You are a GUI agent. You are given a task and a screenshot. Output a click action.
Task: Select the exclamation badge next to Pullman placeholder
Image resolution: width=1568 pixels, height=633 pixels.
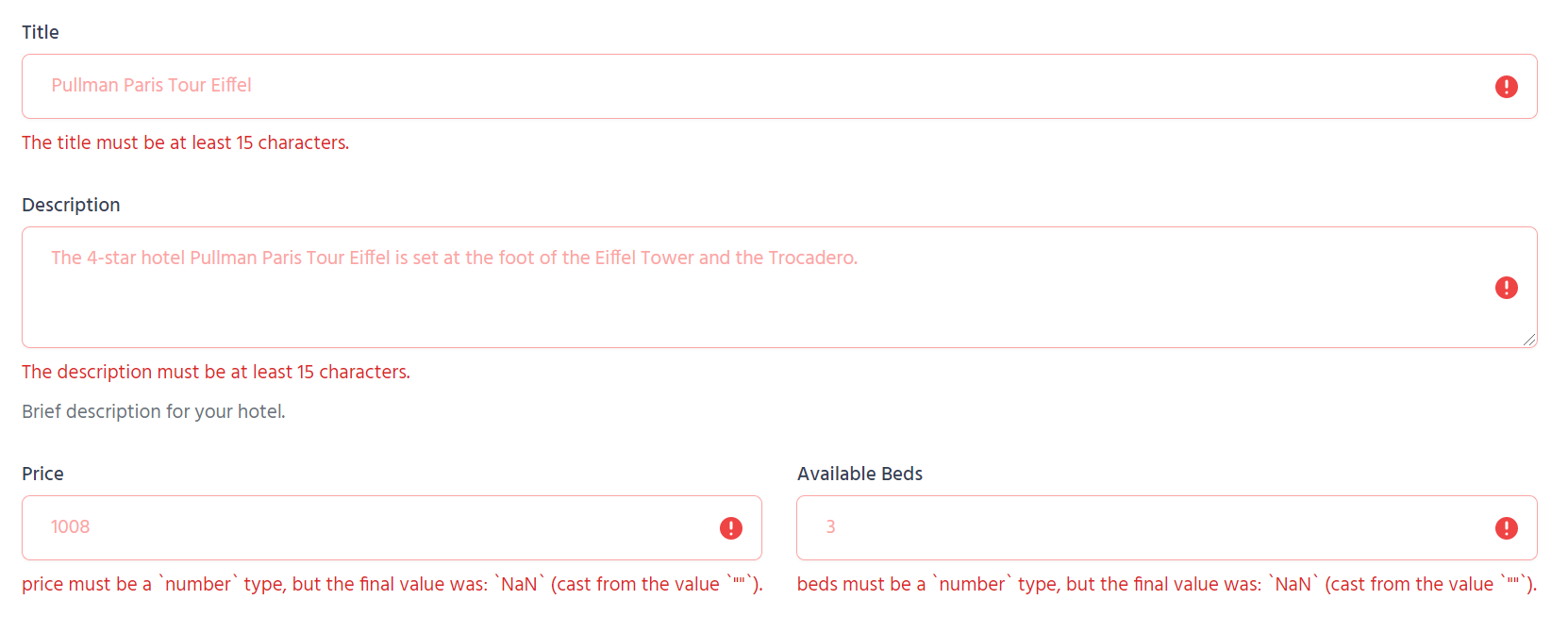click(x=1507, y=86)
